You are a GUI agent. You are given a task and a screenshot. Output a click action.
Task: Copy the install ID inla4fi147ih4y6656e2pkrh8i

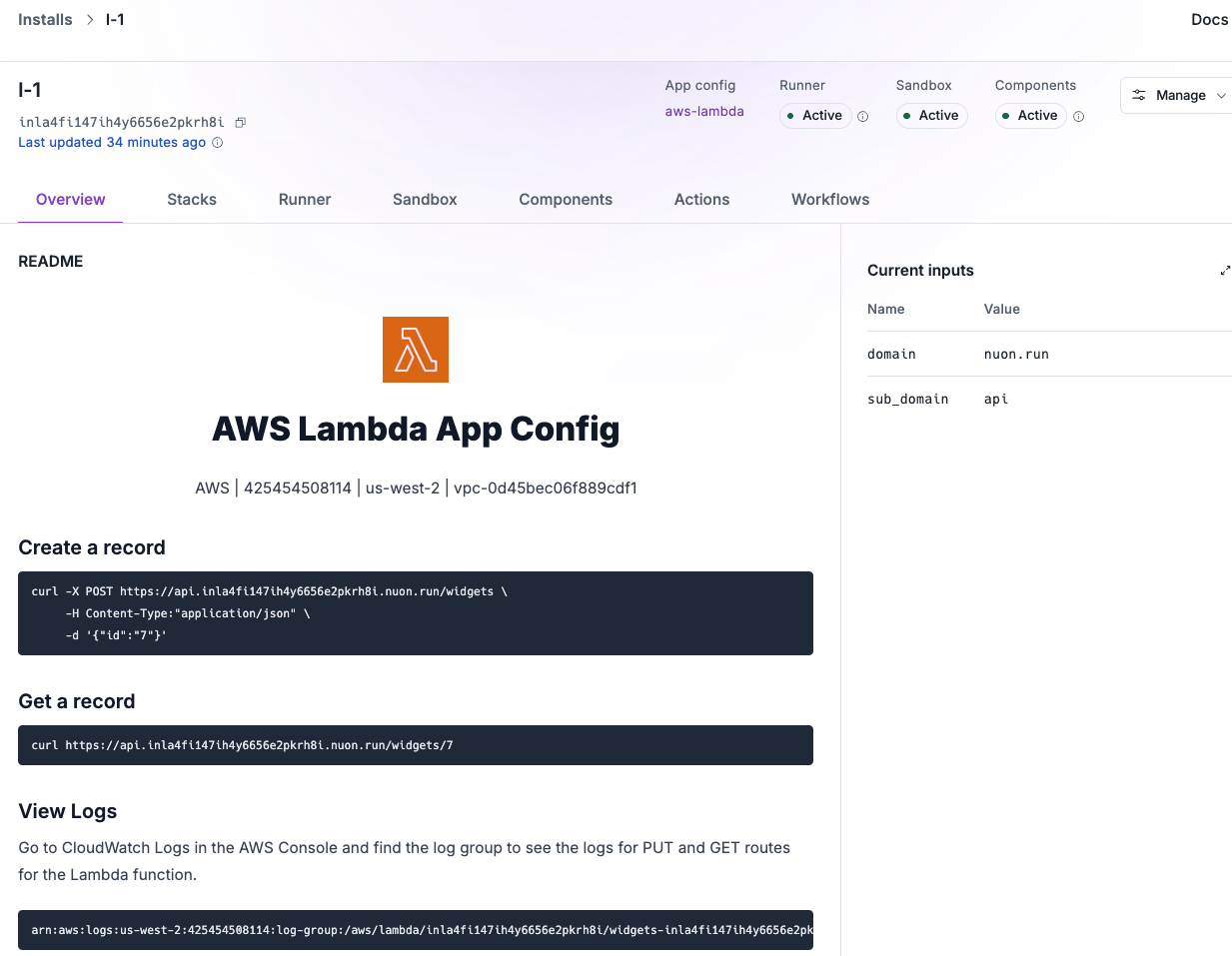240,123
